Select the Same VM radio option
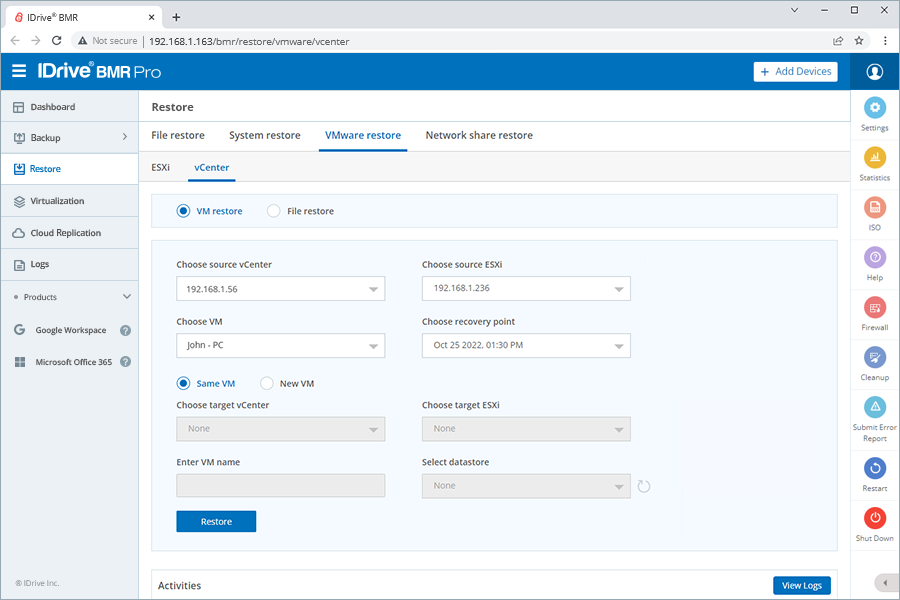Screen dimensions: 900x600 pos(183,383)
